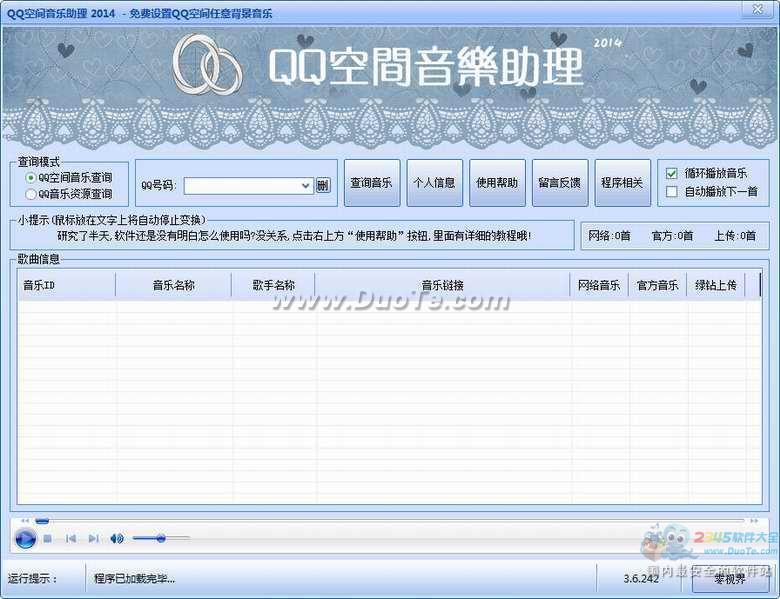Click the 绿钻上传 column header
780x599 pixels.
coord(715,285)
